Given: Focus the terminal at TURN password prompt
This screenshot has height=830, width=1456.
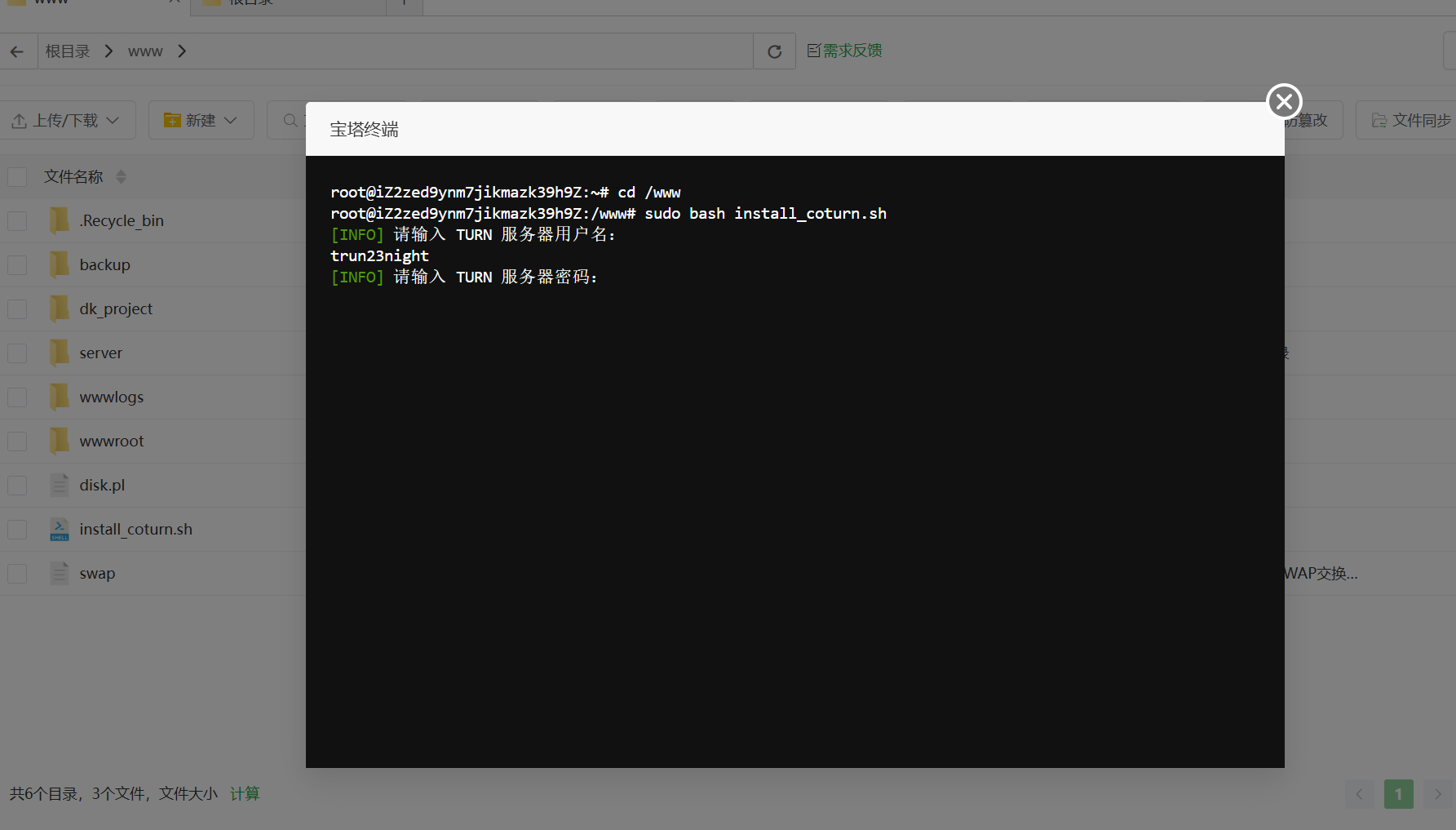Looking at the screenshot, I should tap(464, 277).
